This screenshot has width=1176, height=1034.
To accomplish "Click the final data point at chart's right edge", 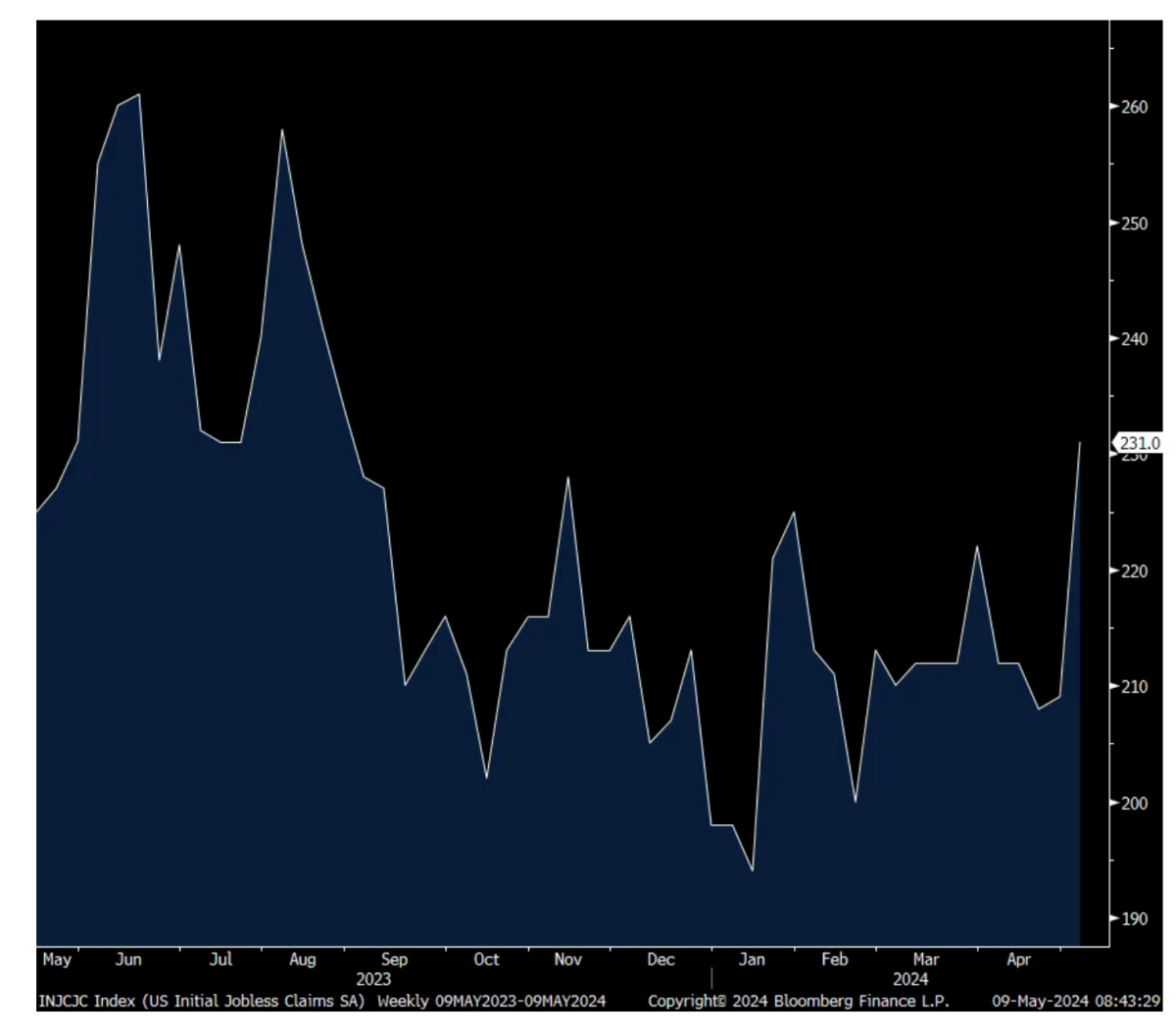I will (x=1080, y=443).
